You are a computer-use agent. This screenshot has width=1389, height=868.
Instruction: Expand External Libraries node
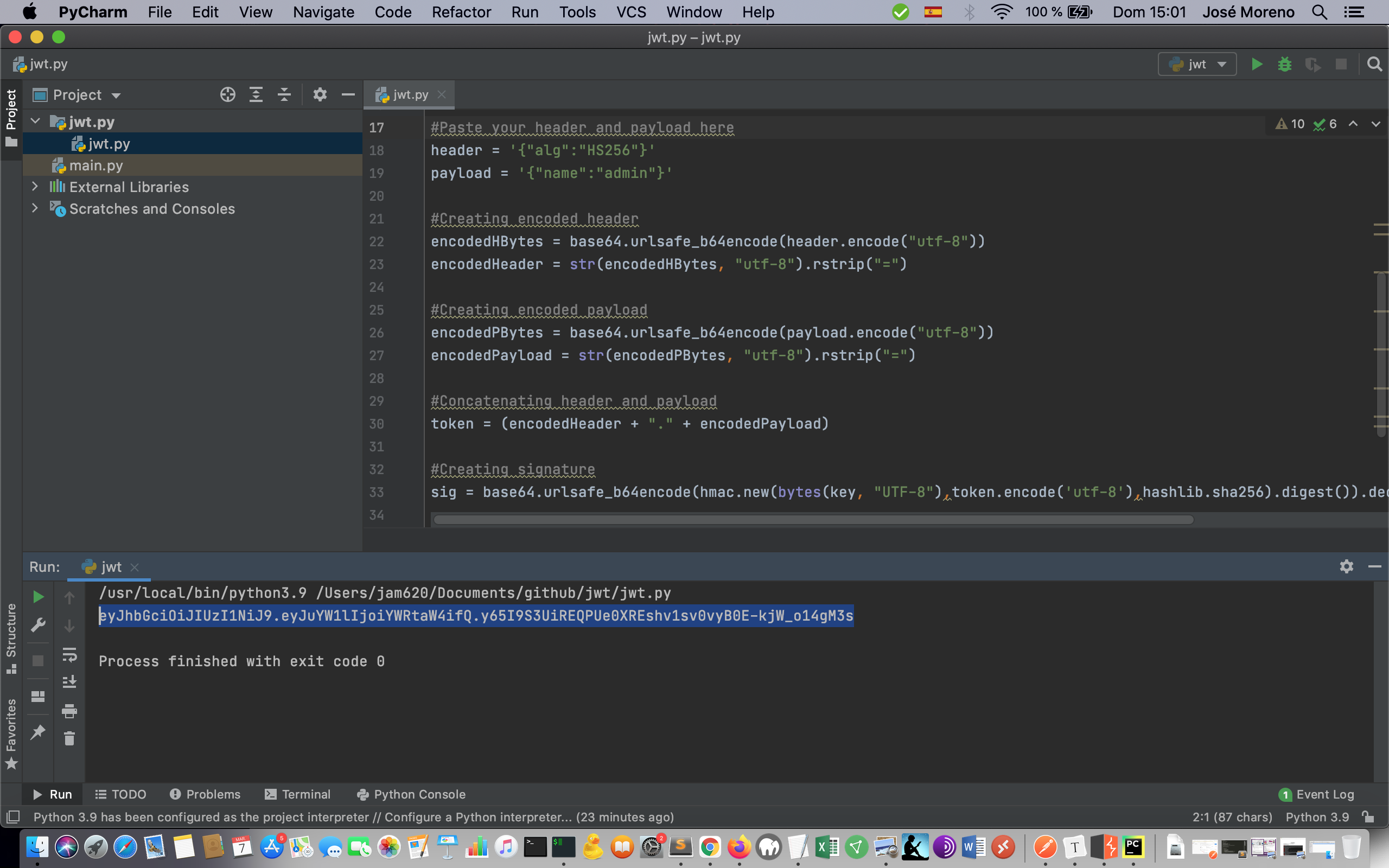(35, 187)
